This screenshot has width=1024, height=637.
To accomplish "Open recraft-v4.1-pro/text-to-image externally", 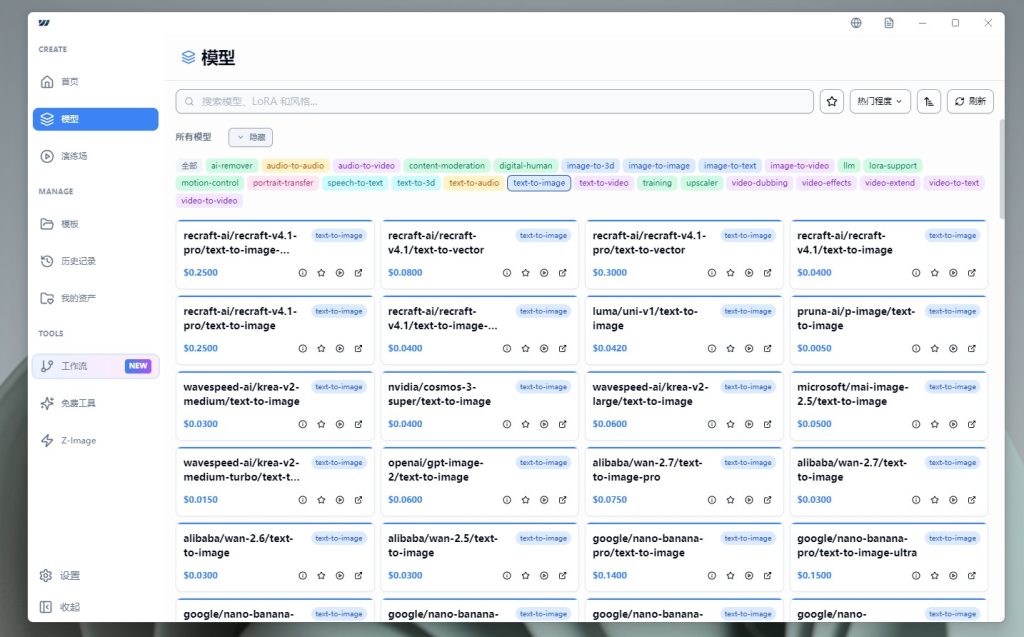I will click(x=358, y=349).
